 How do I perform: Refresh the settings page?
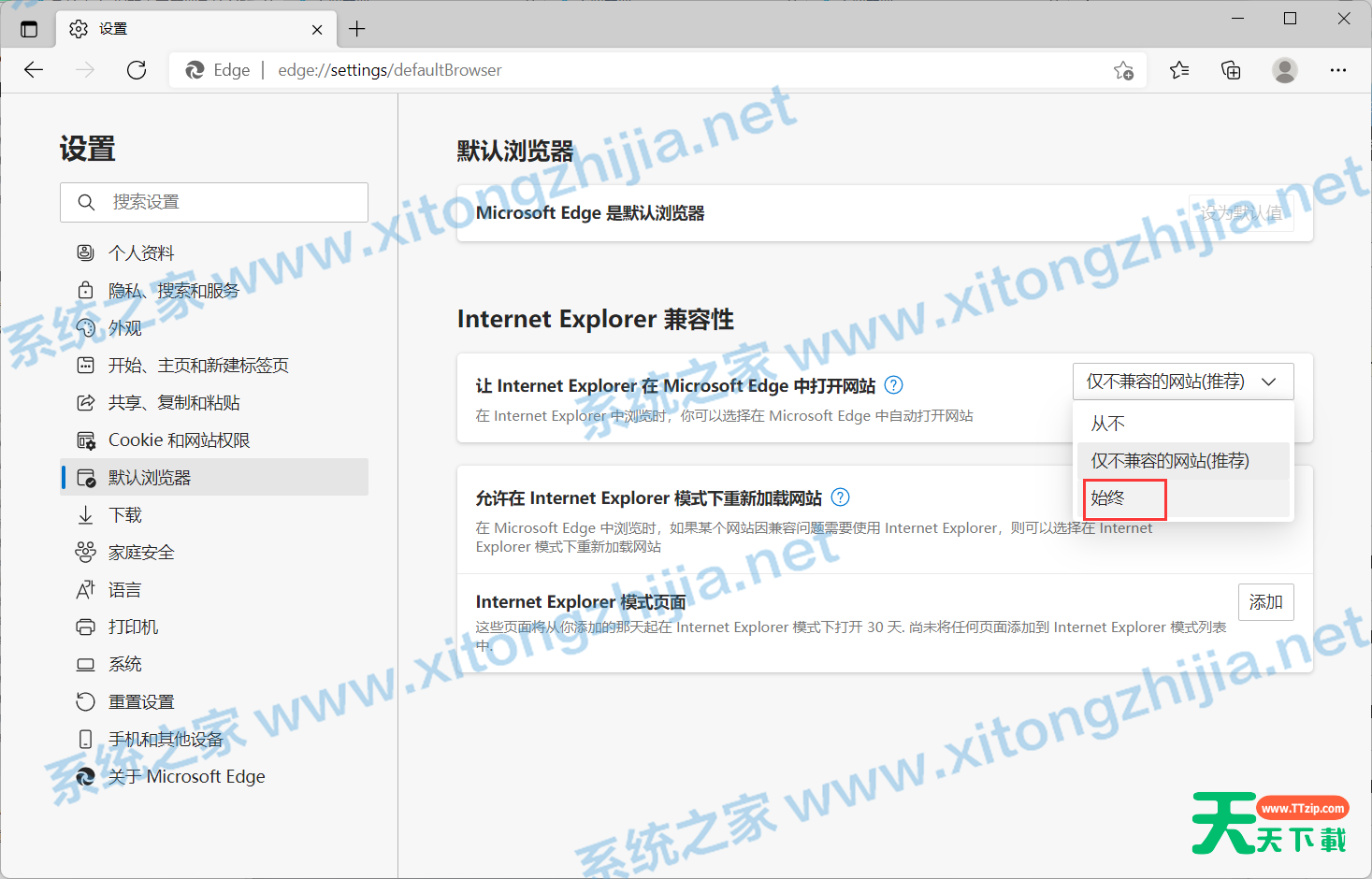click(137, 70)
